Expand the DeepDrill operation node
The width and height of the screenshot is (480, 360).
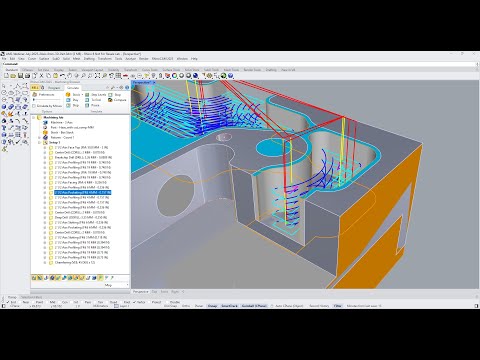pos(45,217)
